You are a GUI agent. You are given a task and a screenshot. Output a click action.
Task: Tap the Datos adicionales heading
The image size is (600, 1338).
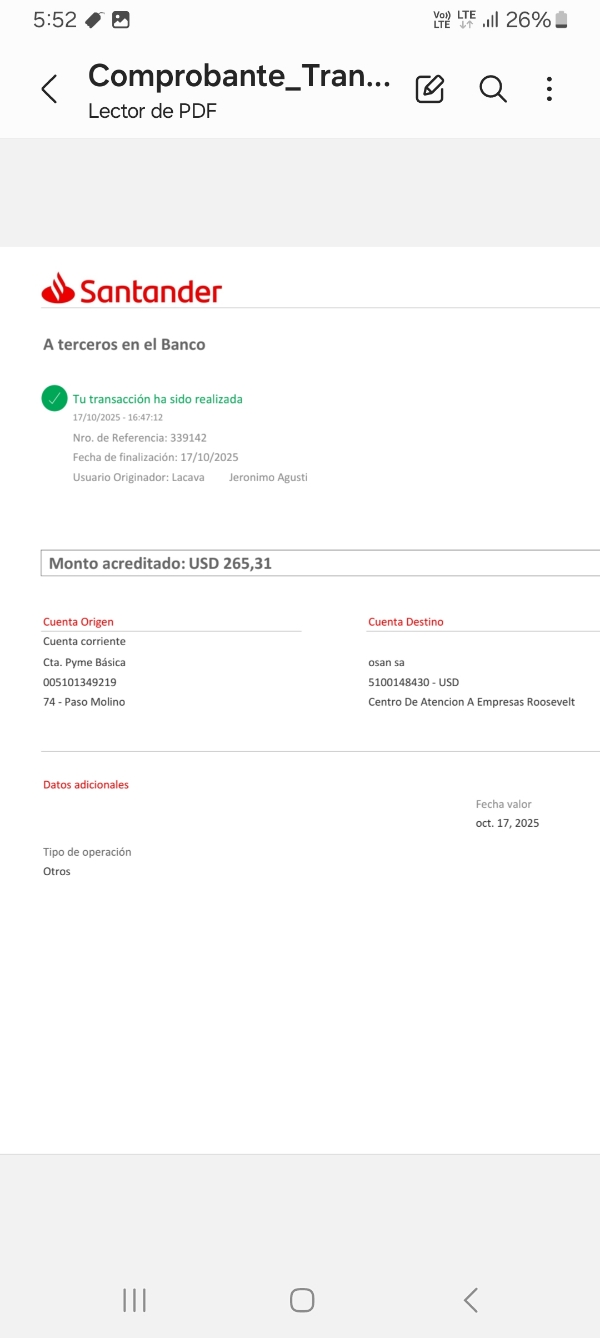tap(86, 785)
